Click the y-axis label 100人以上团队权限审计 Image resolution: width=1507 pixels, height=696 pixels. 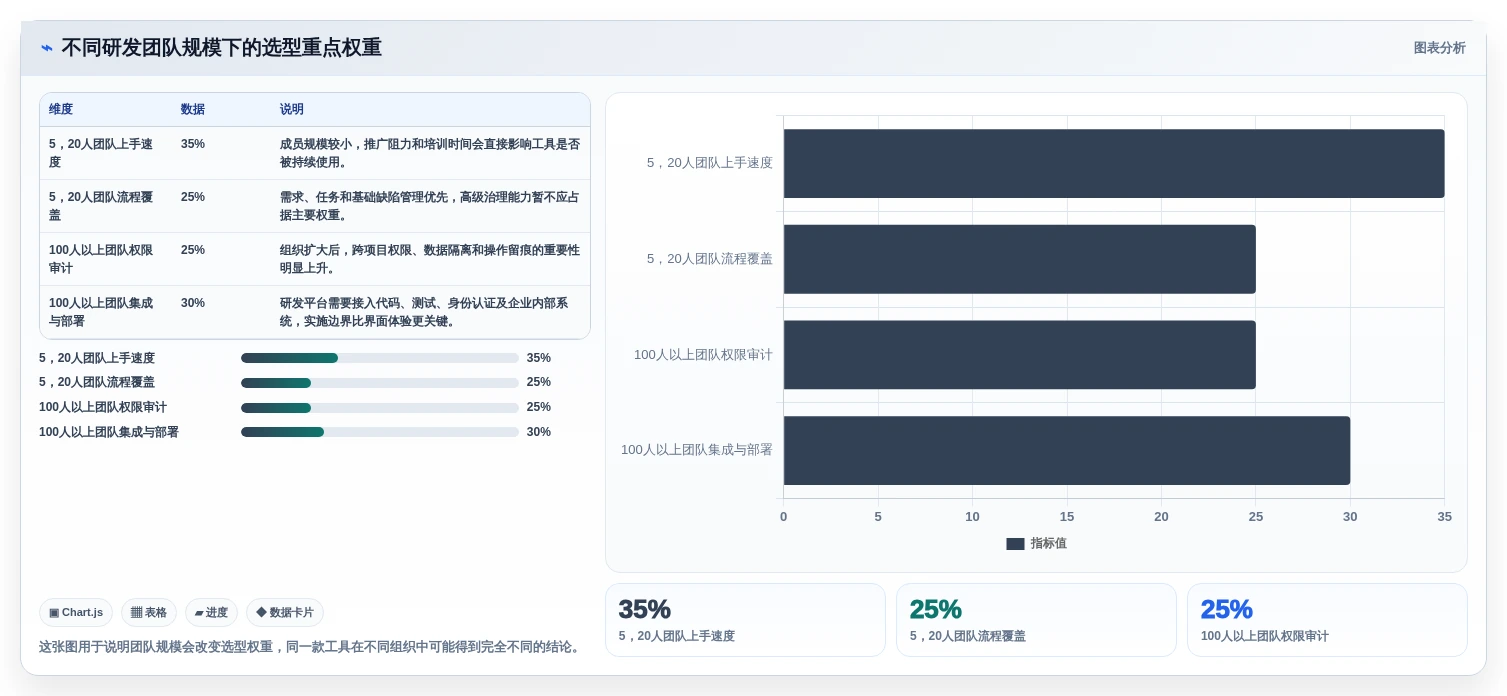703,355
